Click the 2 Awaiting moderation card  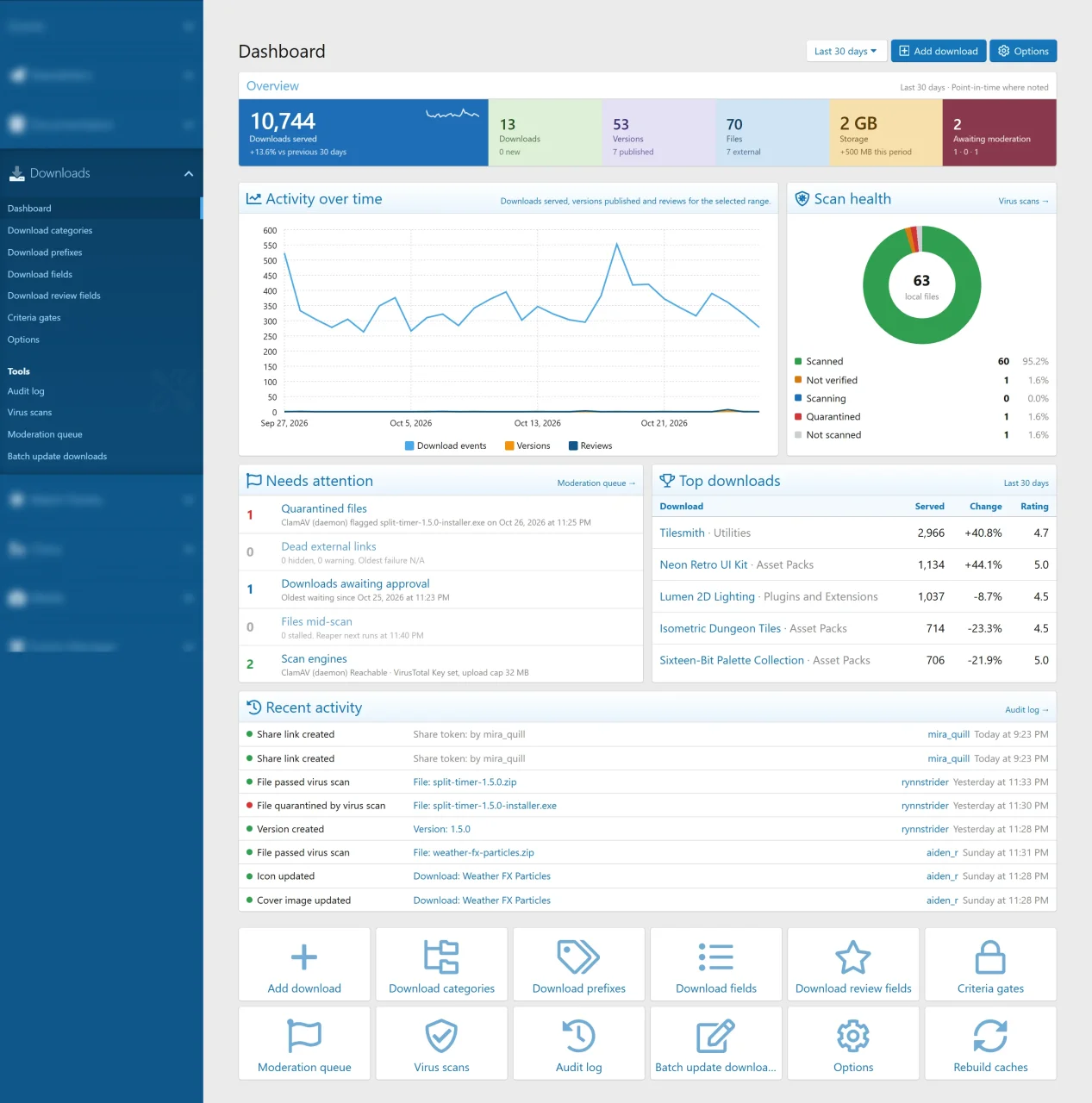point(1000,133)
